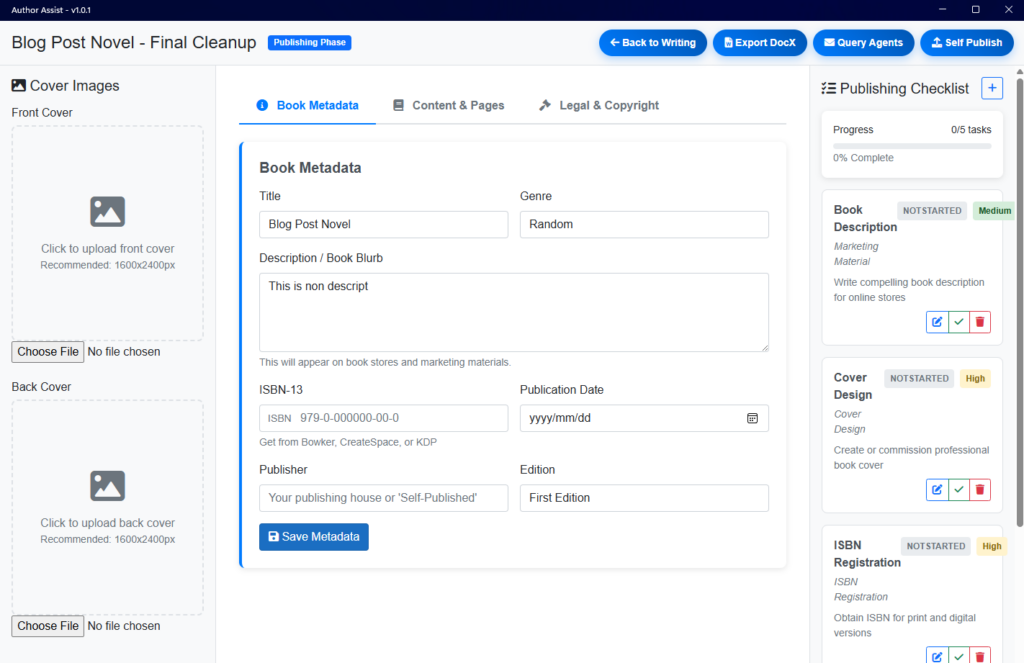
Task: Switch to the Content & Pages tab
Action: click(448, 105)
